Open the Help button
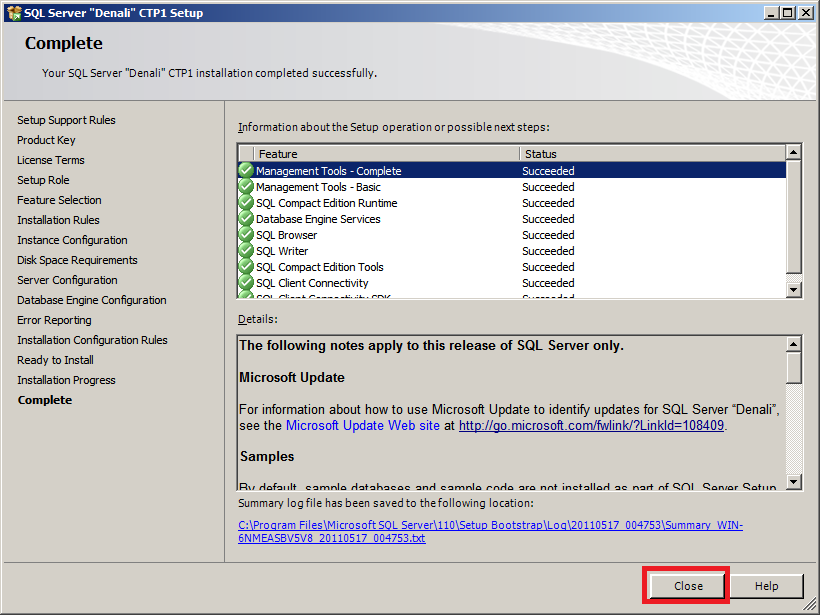Screen dimensions: 820x615 point(766,586)
